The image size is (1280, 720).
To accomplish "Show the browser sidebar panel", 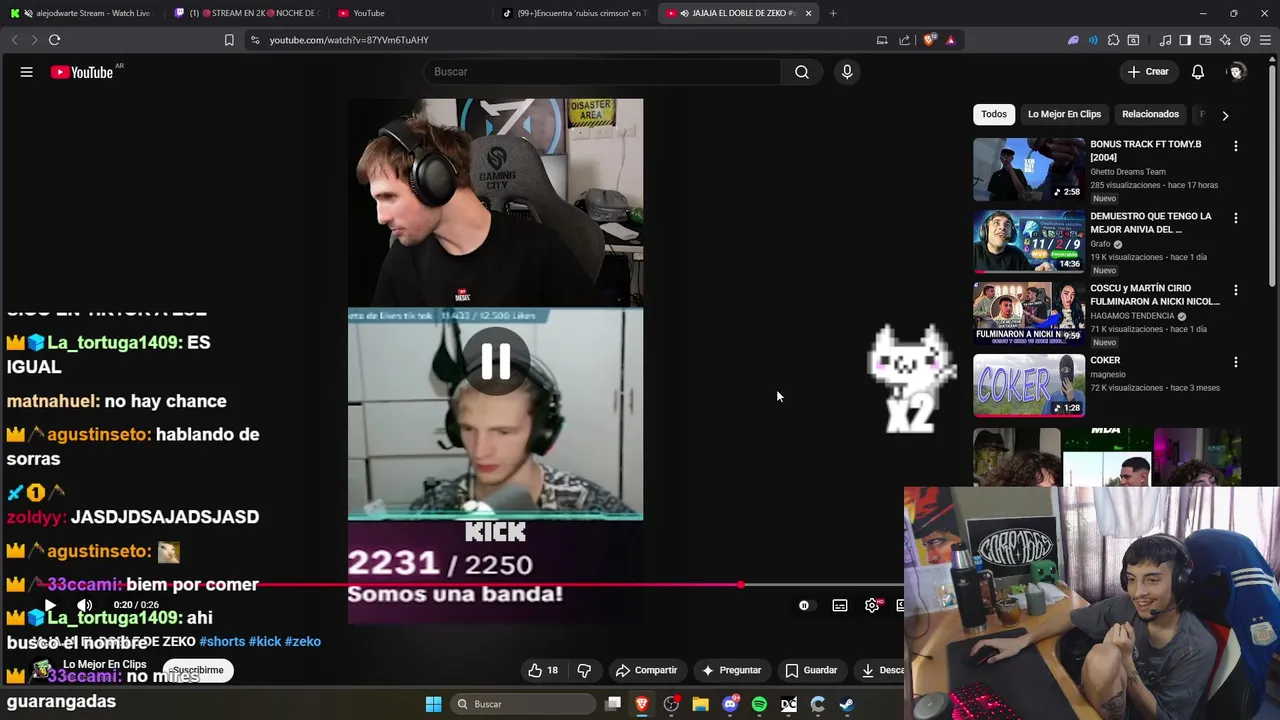I will coord(1185,40).
